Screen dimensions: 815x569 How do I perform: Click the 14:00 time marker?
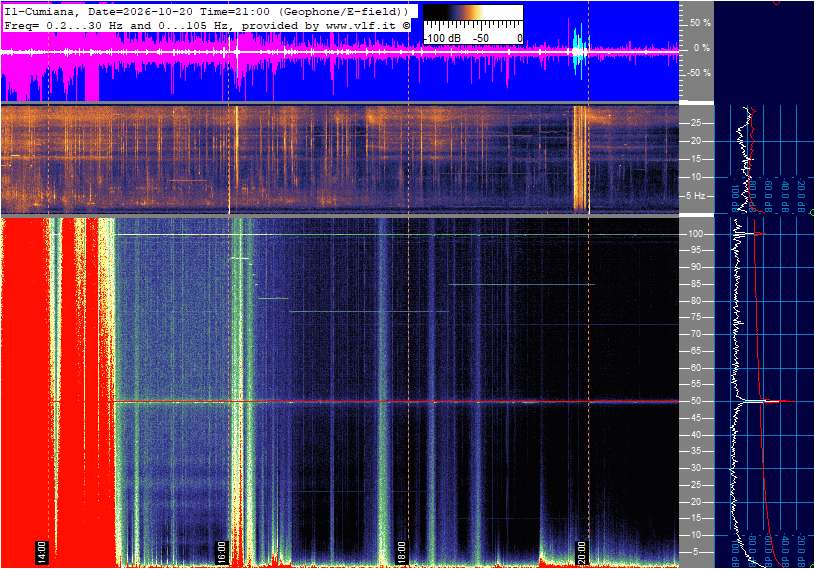(42, 552)
